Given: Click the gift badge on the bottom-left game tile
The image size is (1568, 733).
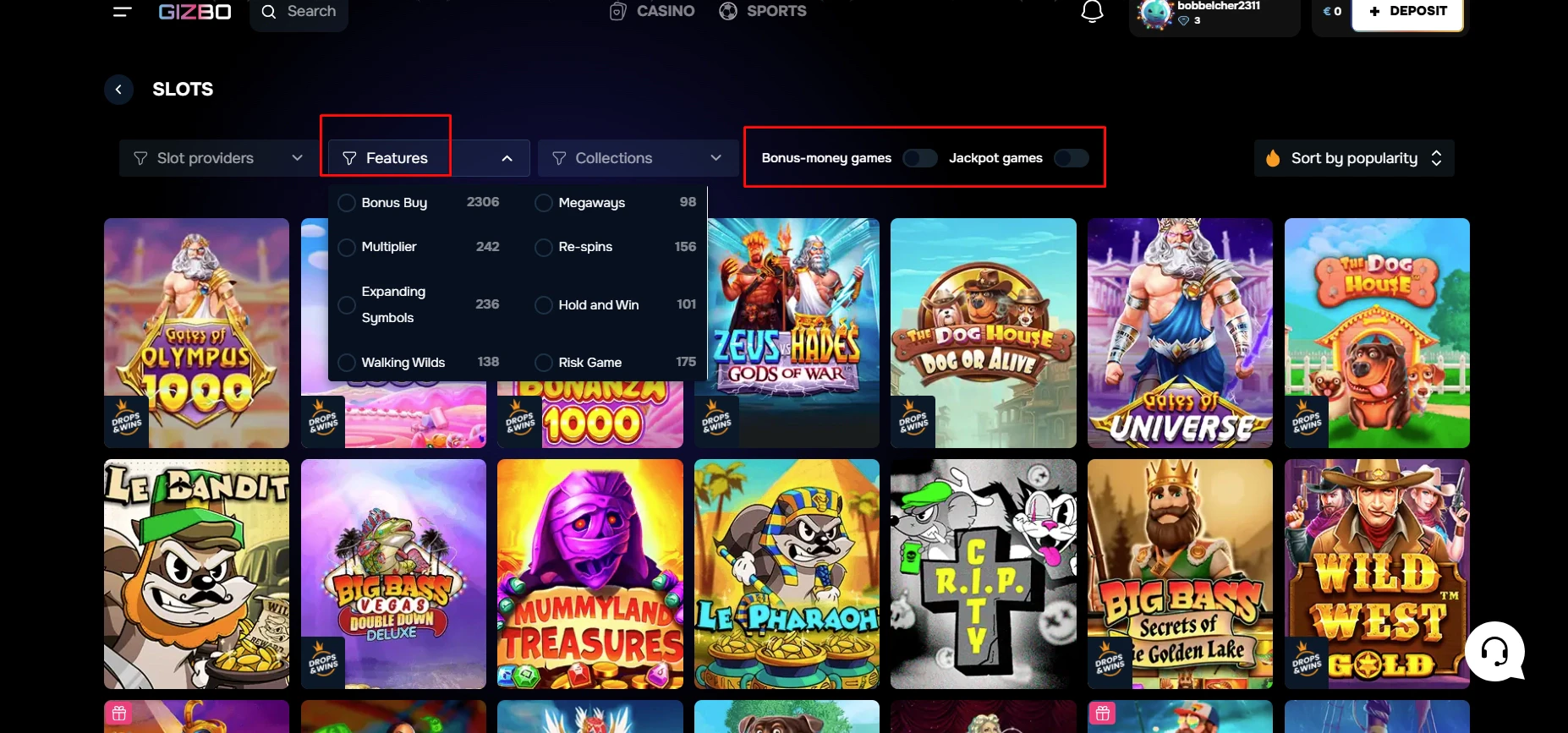Looking at the screenshot, I should tap(119, 714).
